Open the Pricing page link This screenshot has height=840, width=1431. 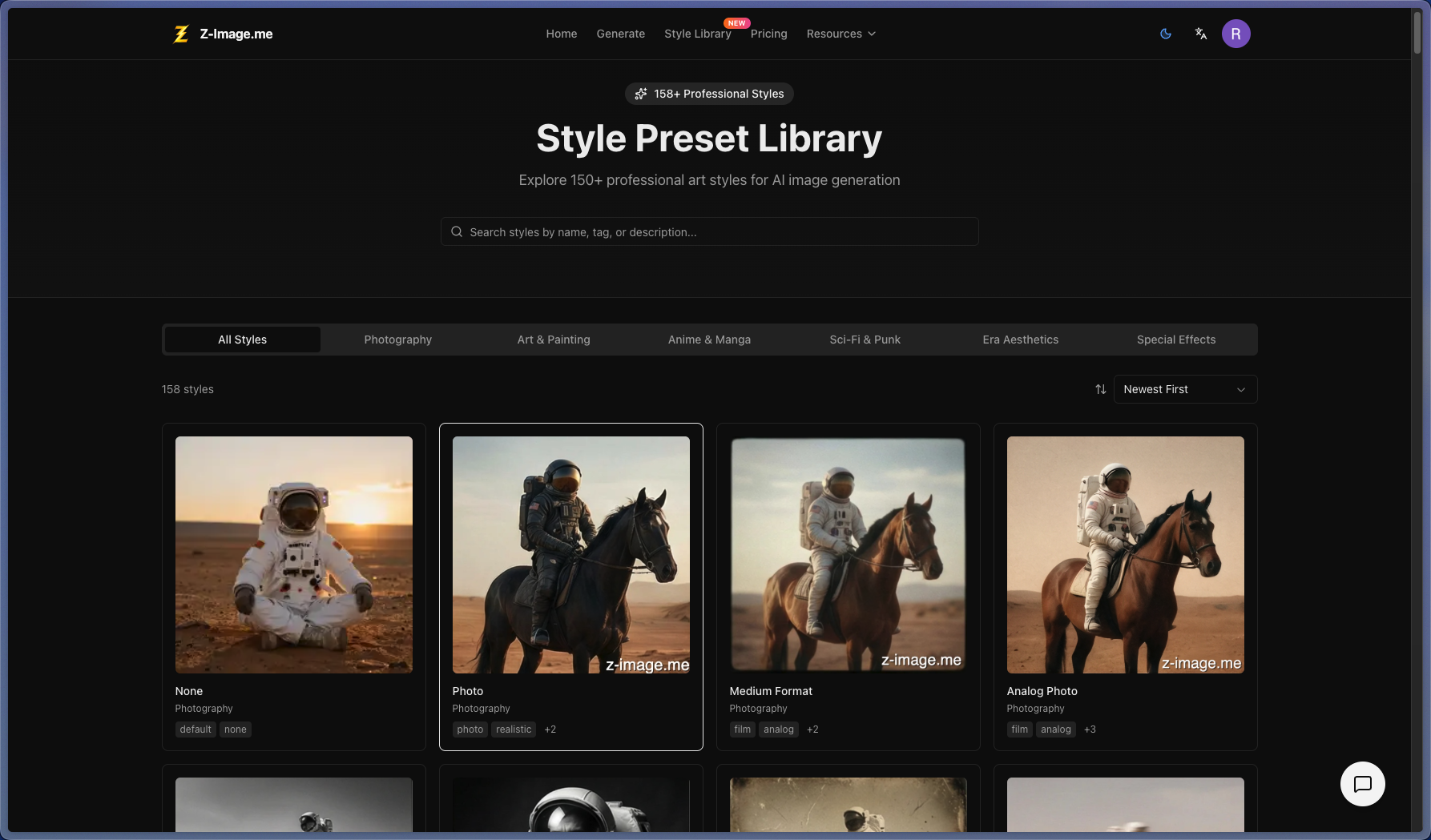[x=768, y=34]
